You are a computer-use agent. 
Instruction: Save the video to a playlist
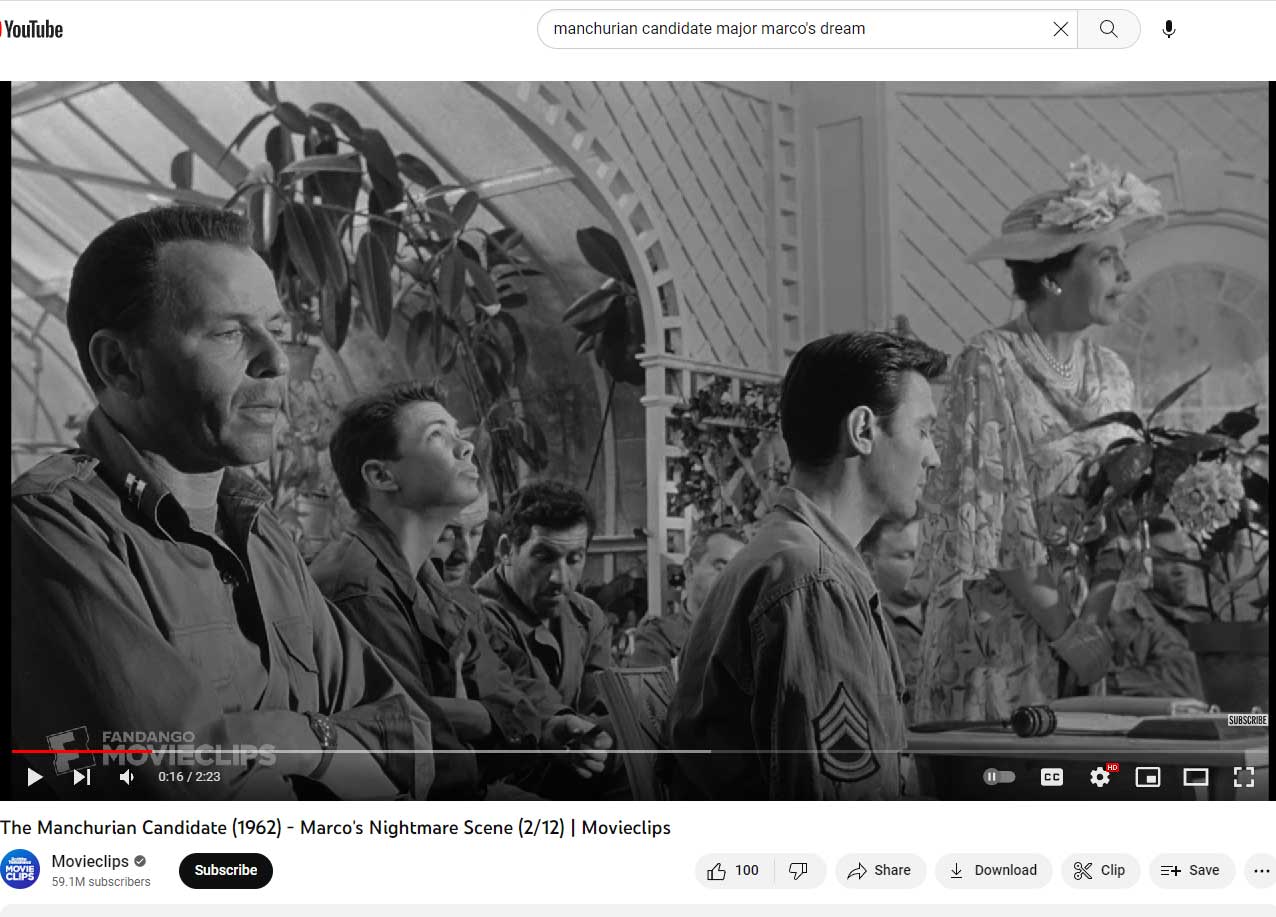[1191, 870]
